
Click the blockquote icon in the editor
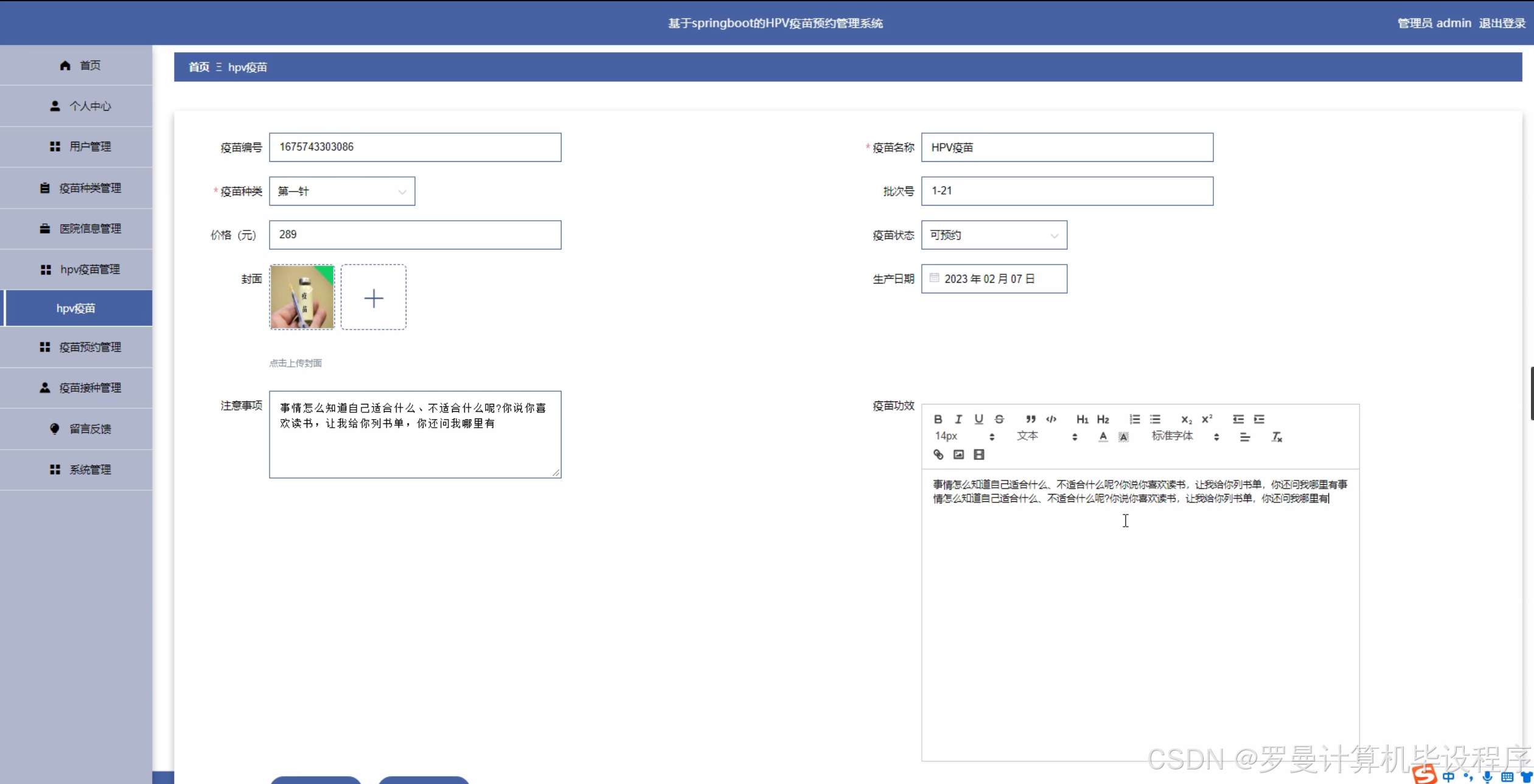click(1030, 419)
